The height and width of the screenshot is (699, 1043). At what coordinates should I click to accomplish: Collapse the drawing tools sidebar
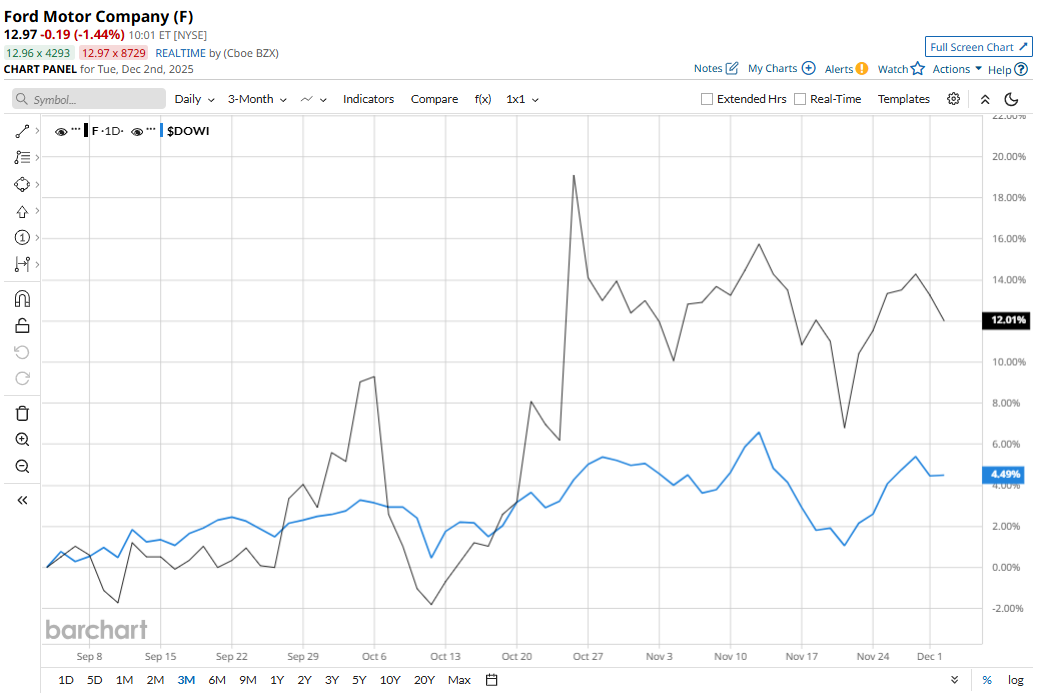(x=22, y=500)
